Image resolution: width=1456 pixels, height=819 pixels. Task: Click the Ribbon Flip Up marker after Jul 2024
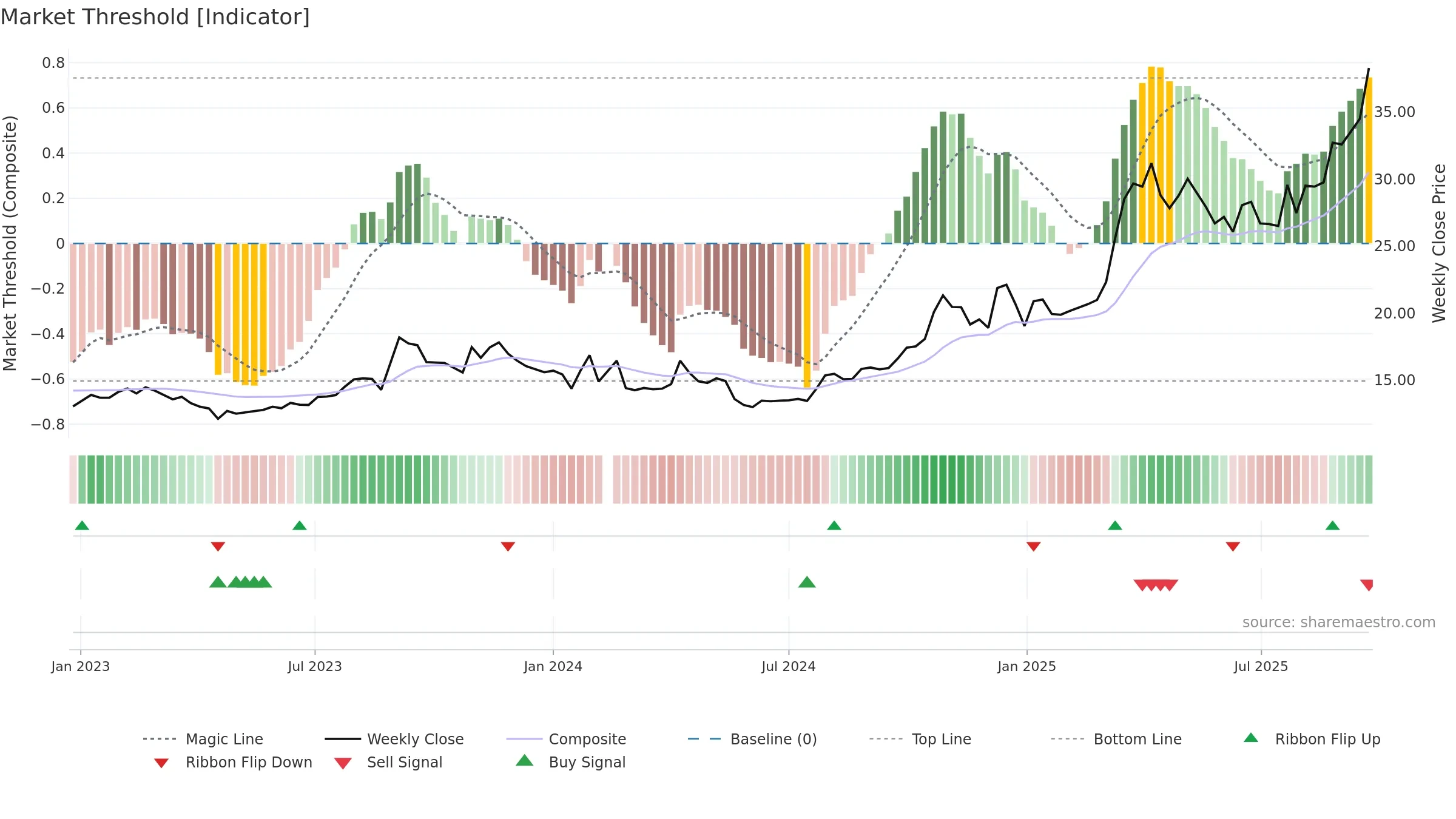pos(834,525)
